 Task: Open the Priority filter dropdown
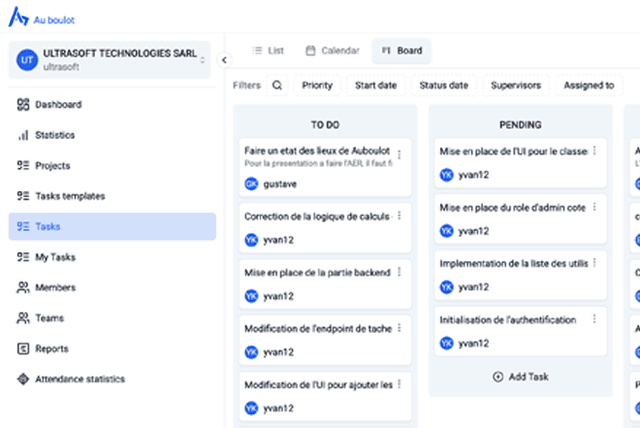click(x=317, y=85)
